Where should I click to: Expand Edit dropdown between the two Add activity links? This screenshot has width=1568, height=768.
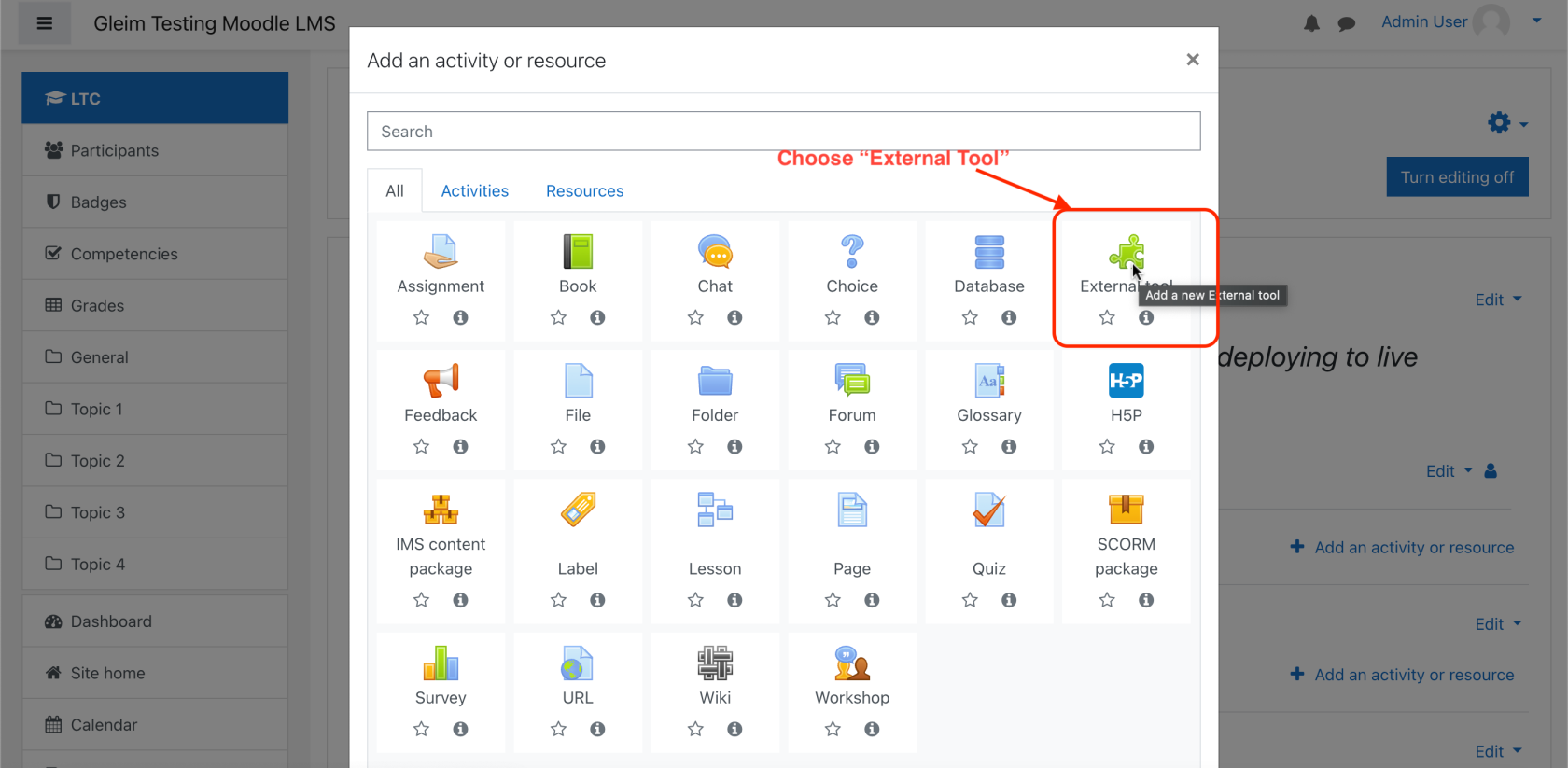[1498, 624]
